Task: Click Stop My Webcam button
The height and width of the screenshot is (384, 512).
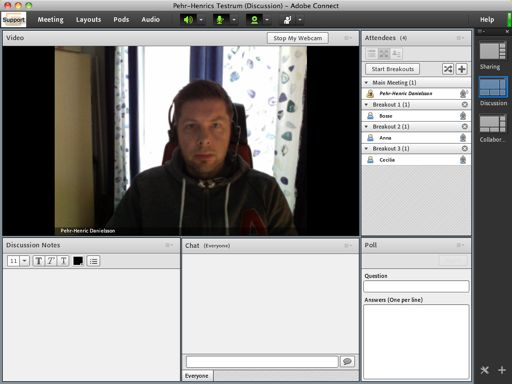Action: (298, 38)
